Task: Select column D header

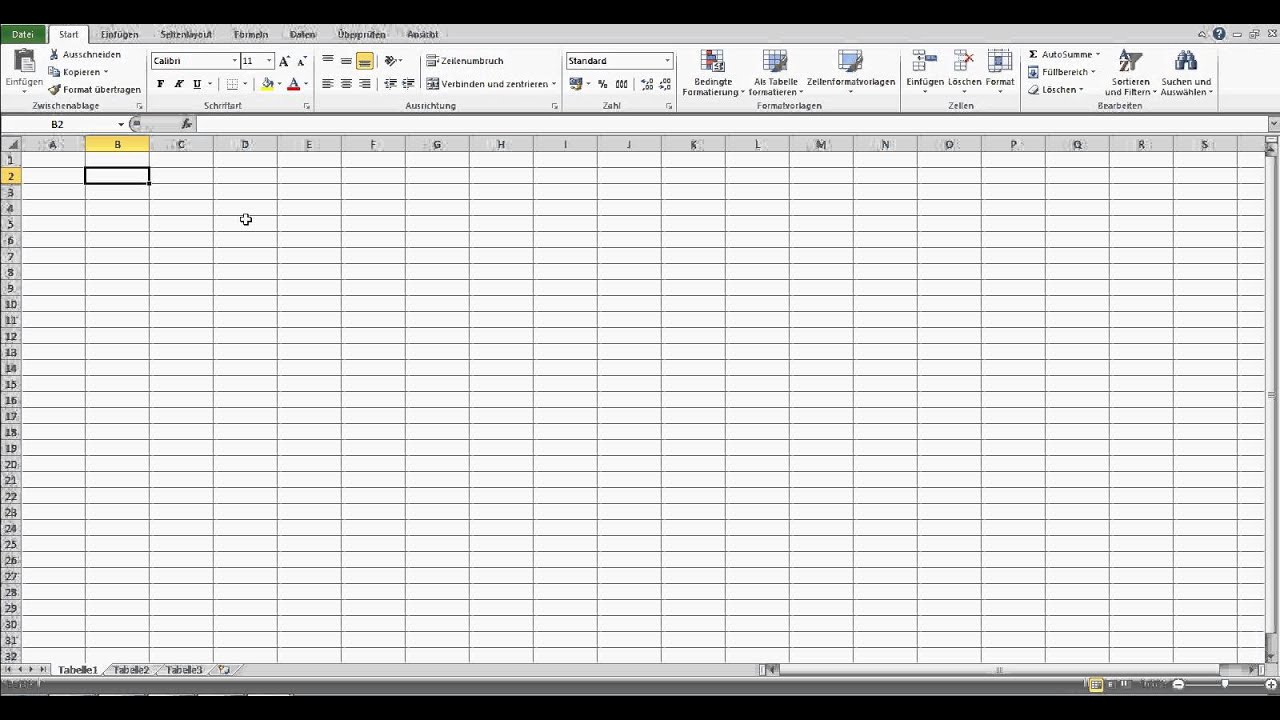Action: point(245,145)
